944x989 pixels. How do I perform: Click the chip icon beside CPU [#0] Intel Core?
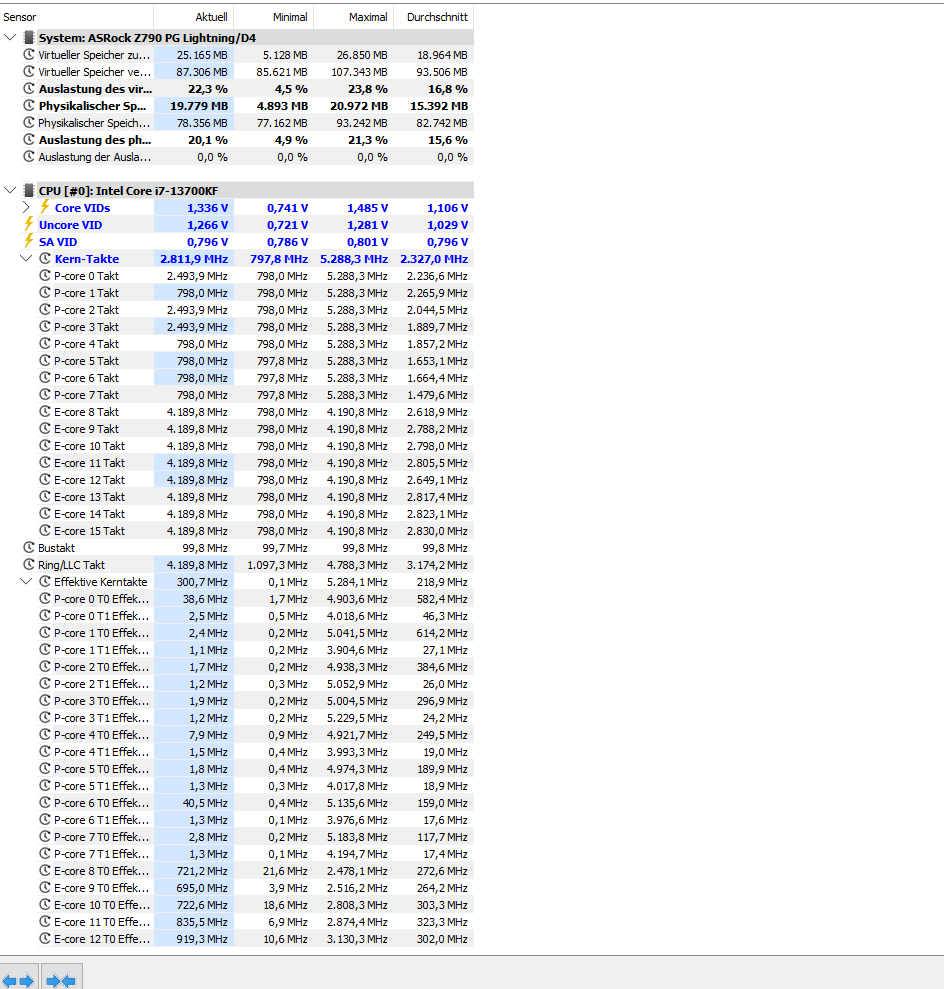tap(28, 190)
